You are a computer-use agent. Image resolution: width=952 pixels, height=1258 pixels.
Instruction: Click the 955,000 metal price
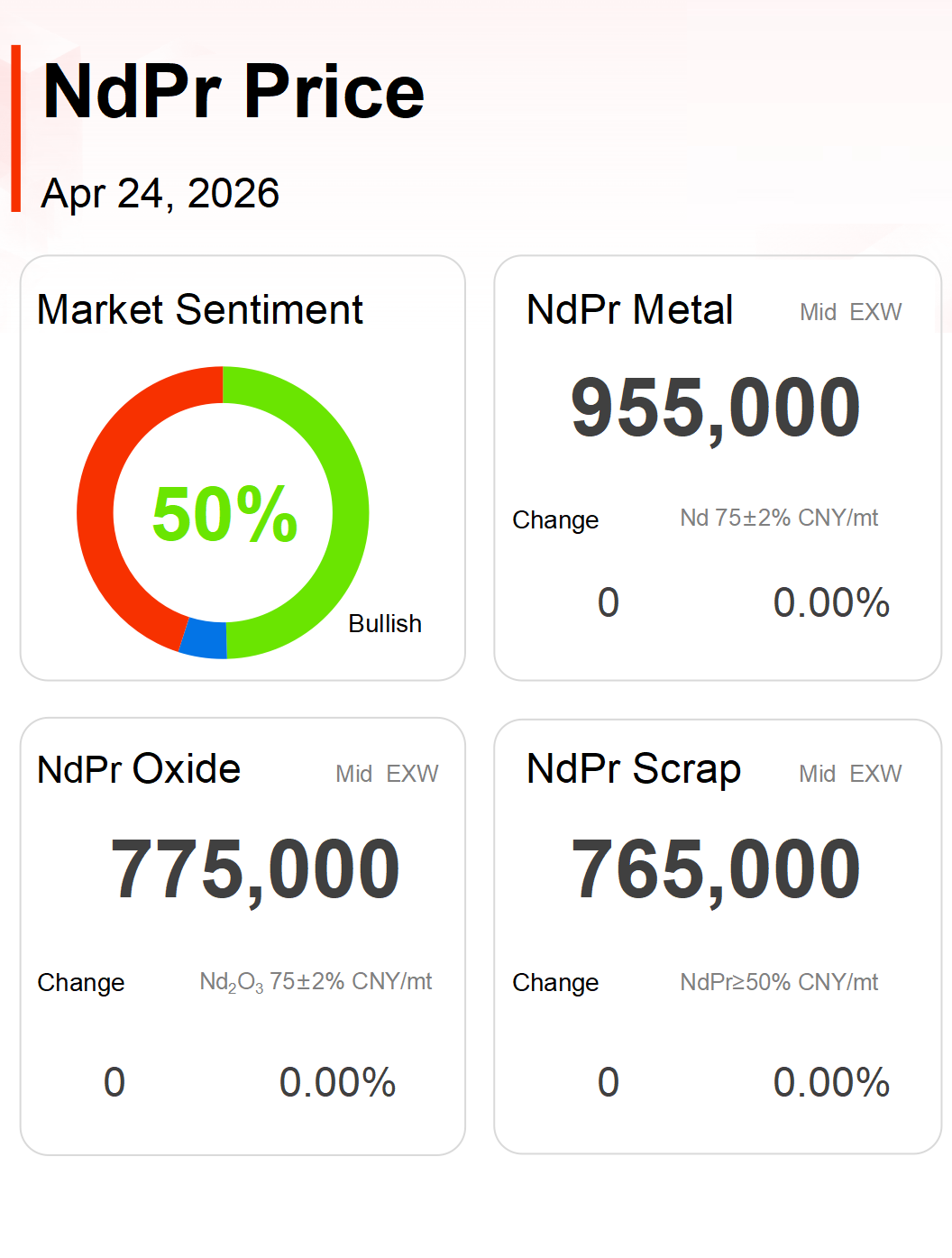716,409
